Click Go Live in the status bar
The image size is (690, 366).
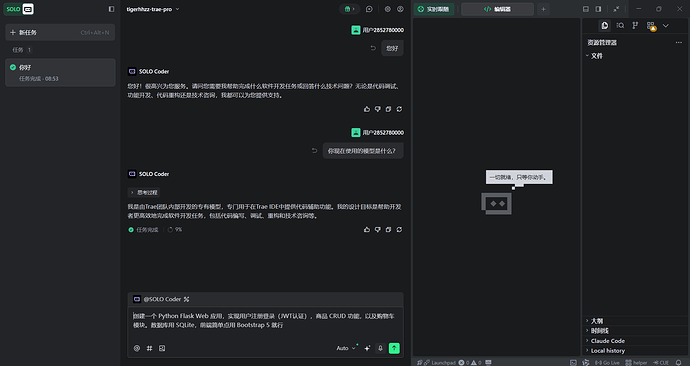pyautogui.click(x=607, y=362)
